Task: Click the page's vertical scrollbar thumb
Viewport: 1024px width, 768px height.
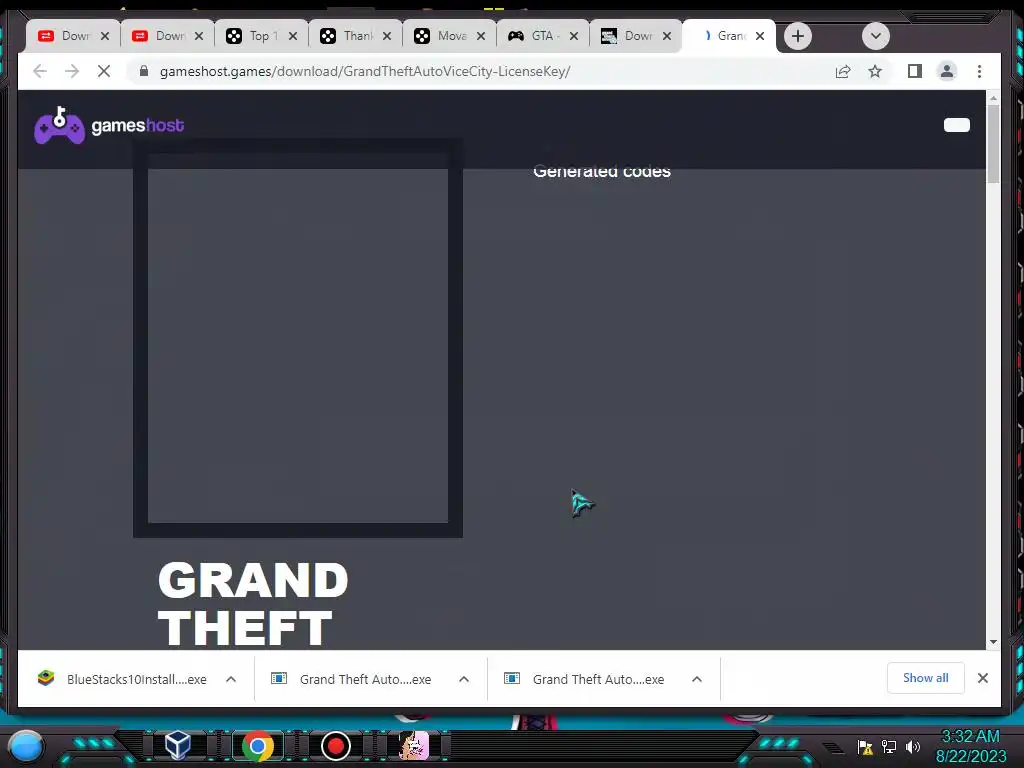Action: coord(993,144)
